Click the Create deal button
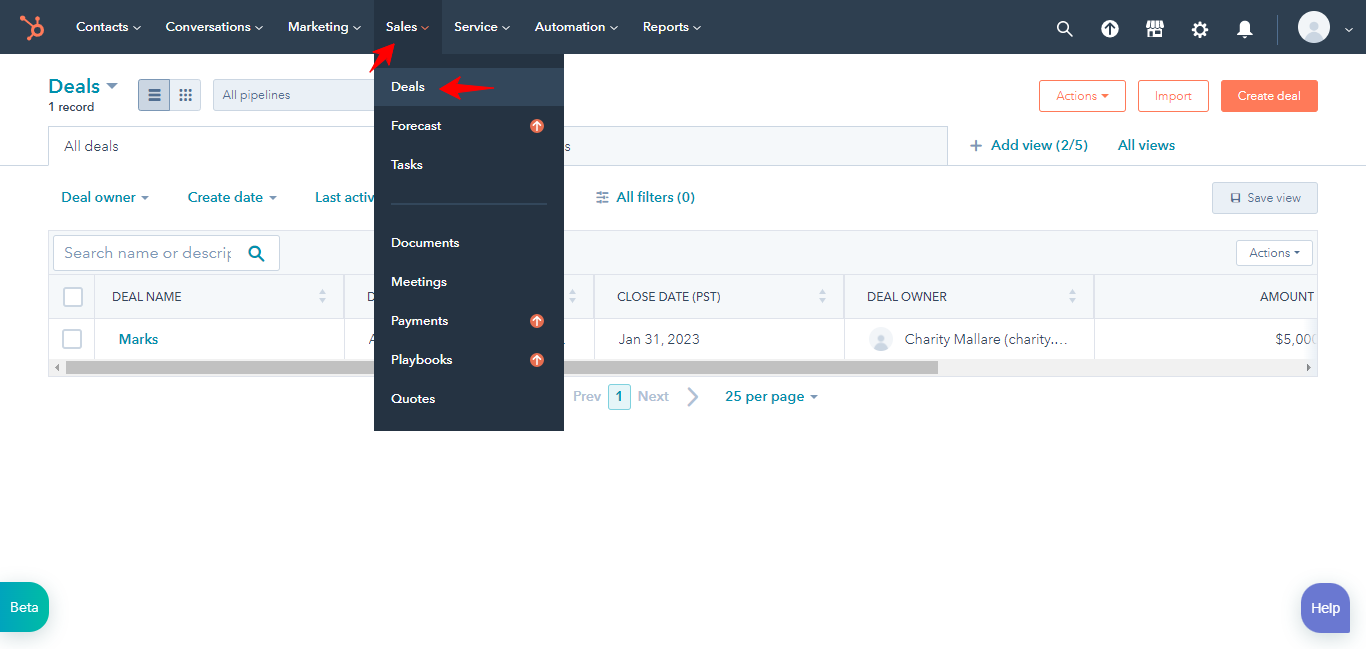This screenshot has width=1366, height=649. click(x=1269, y=96)
